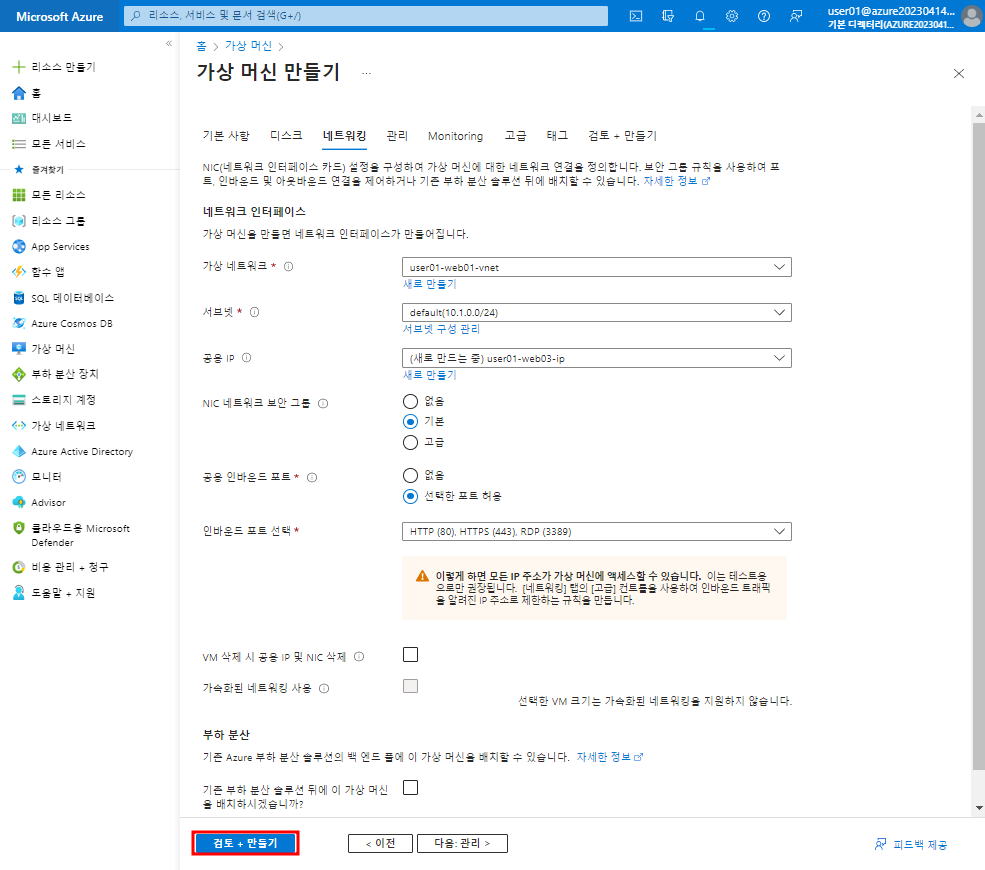
Task: Switch to the 고급 tab
Action: click(516, 136)
